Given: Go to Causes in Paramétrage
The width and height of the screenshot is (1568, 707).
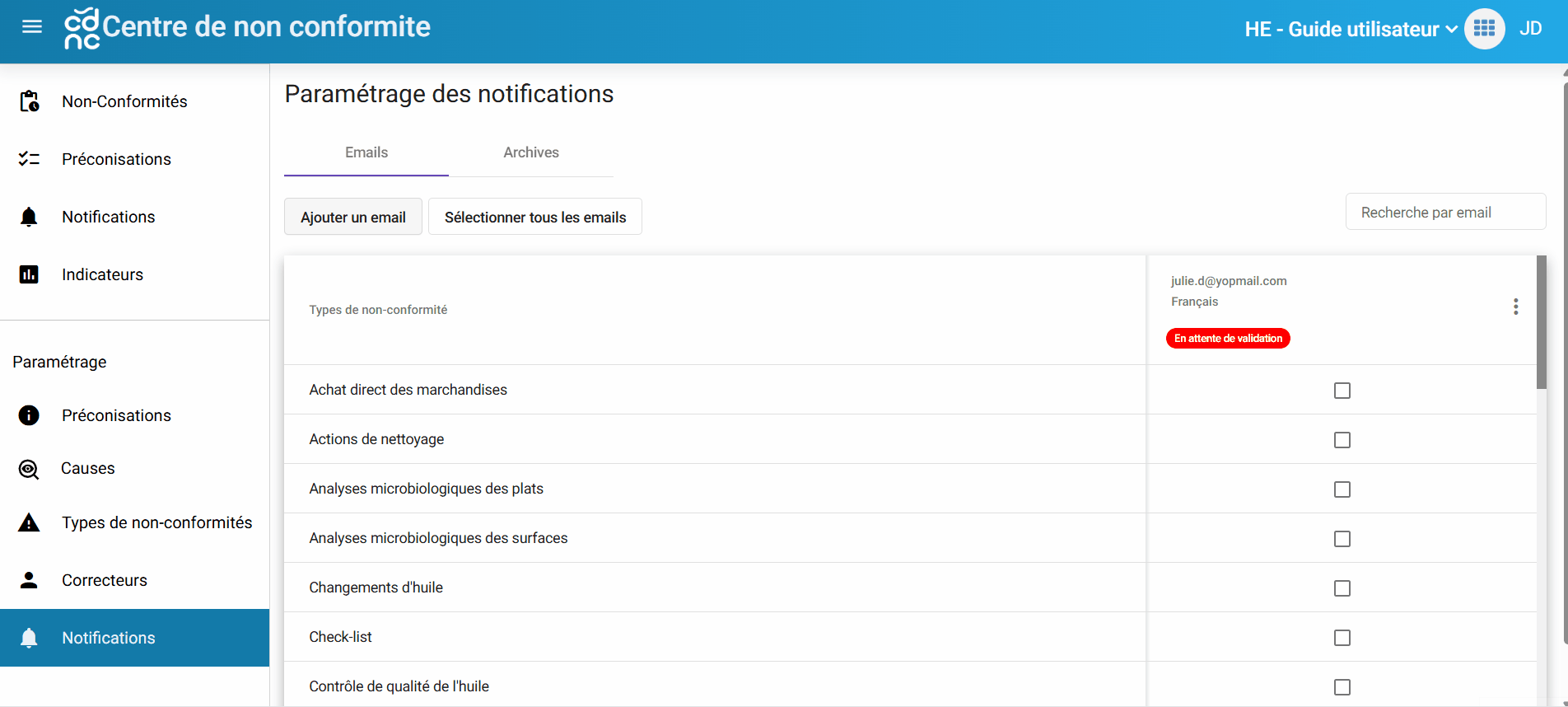Looking at the screenshot, I should pos(134,469).
